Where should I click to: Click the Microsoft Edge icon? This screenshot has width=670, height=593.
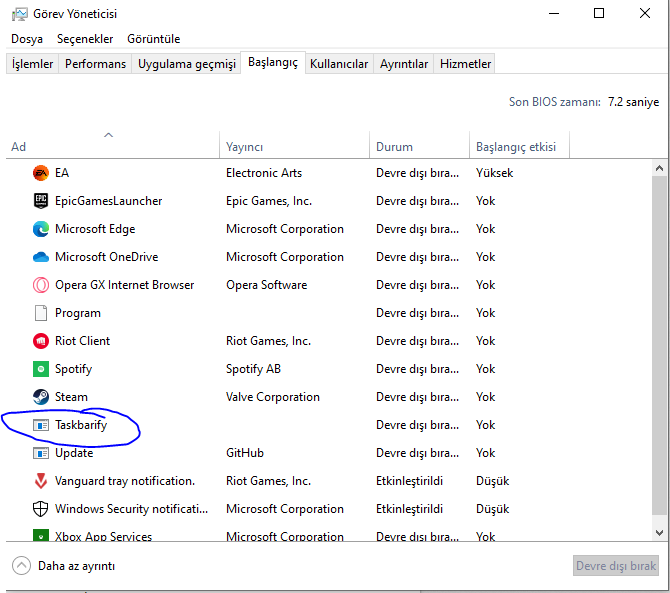coord(41,229)
